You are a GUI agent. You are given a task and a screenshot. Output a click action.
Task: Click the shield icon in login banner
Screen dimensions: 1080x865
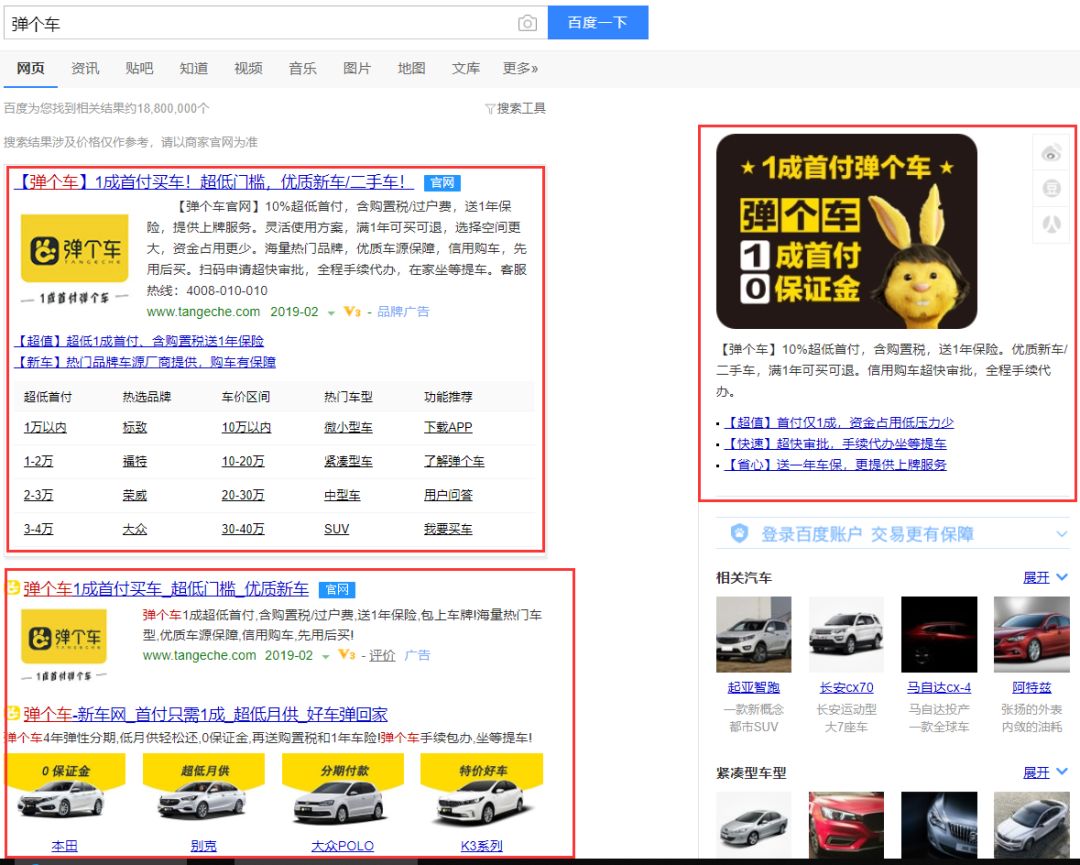[739, 534]
